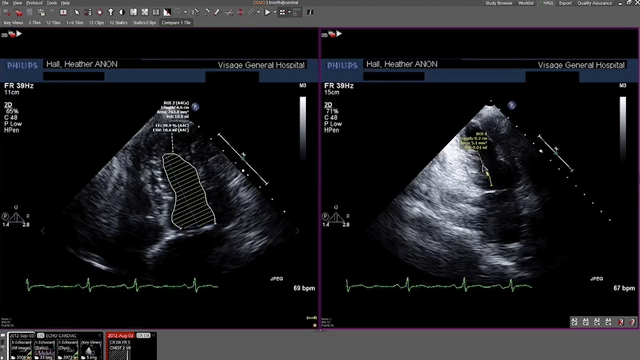Open the layout grid dropdown arrow
Viewport: 640px width, 360px height.
coord(289,12)
